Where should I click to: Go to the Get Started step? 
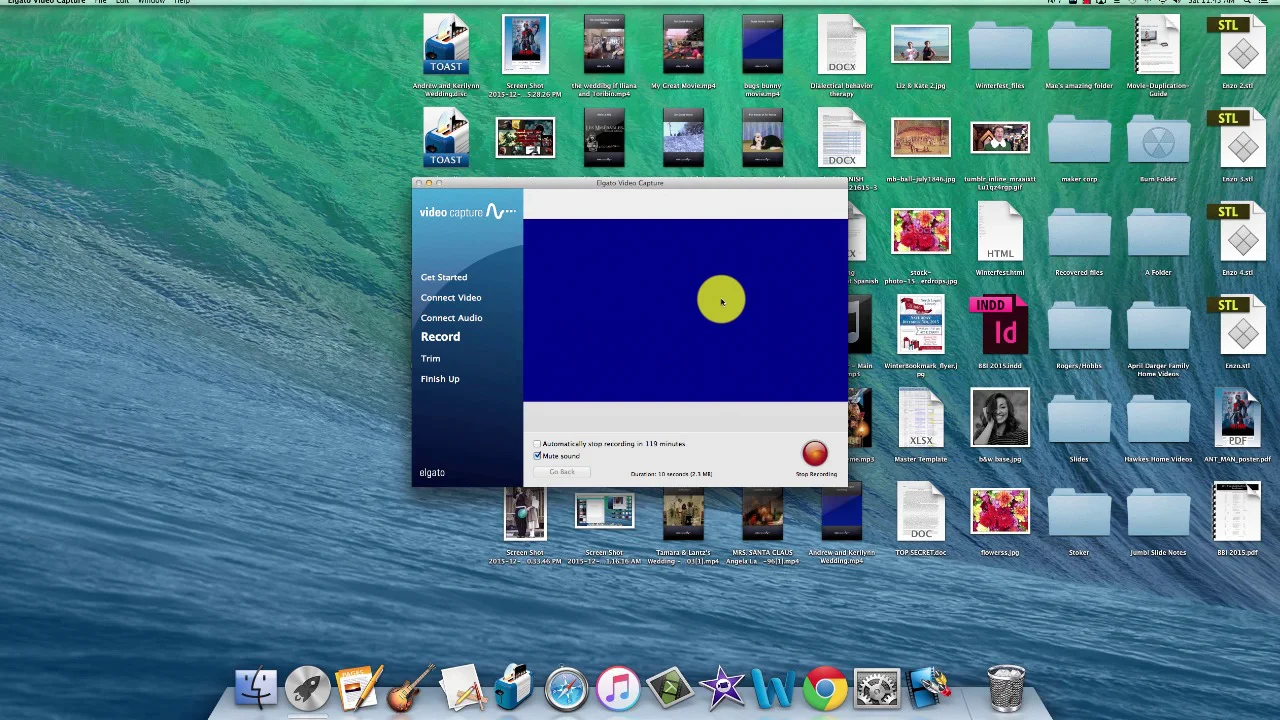click(443, 277)
